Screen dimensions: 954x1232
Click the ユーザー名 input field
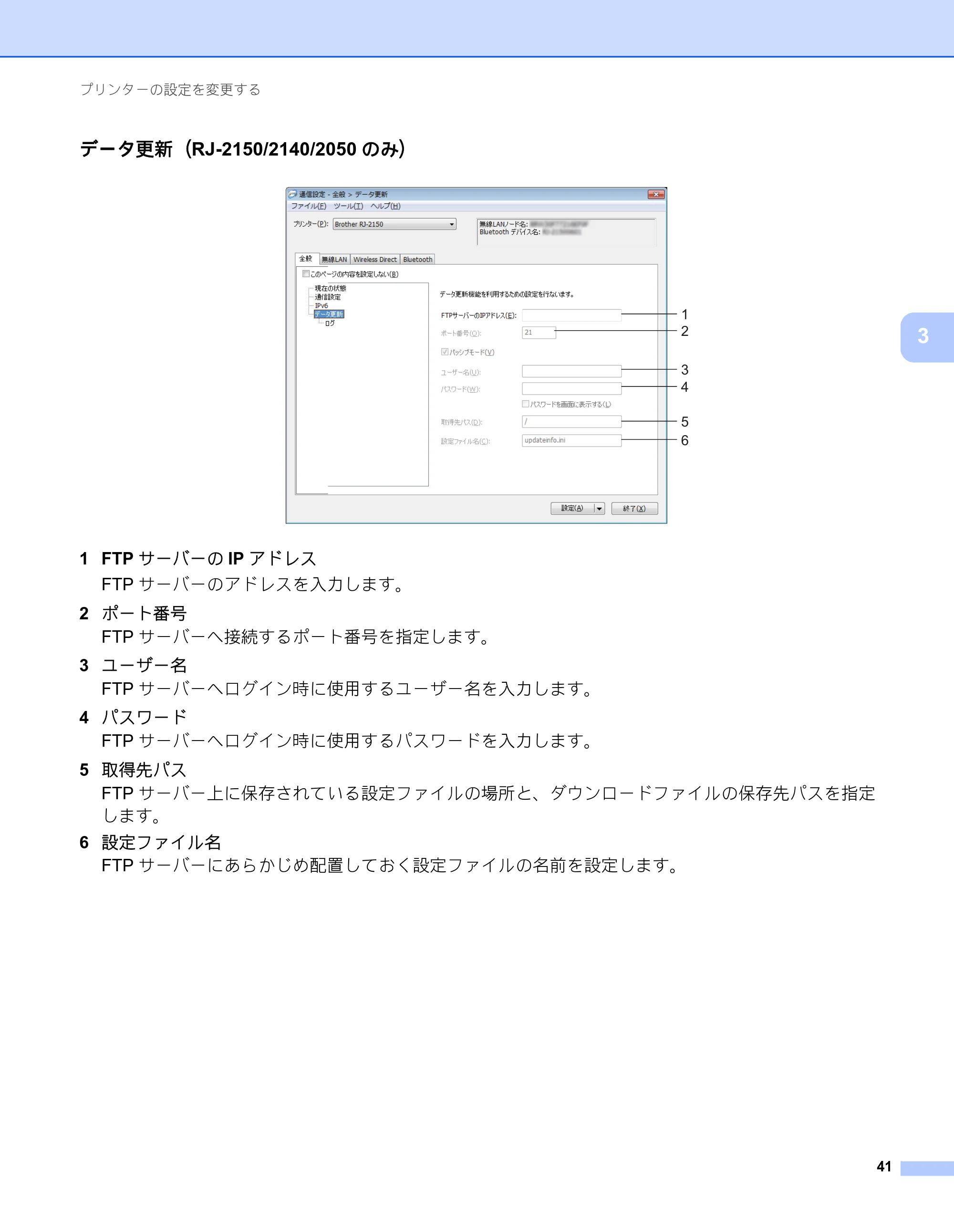coord(571,371)
